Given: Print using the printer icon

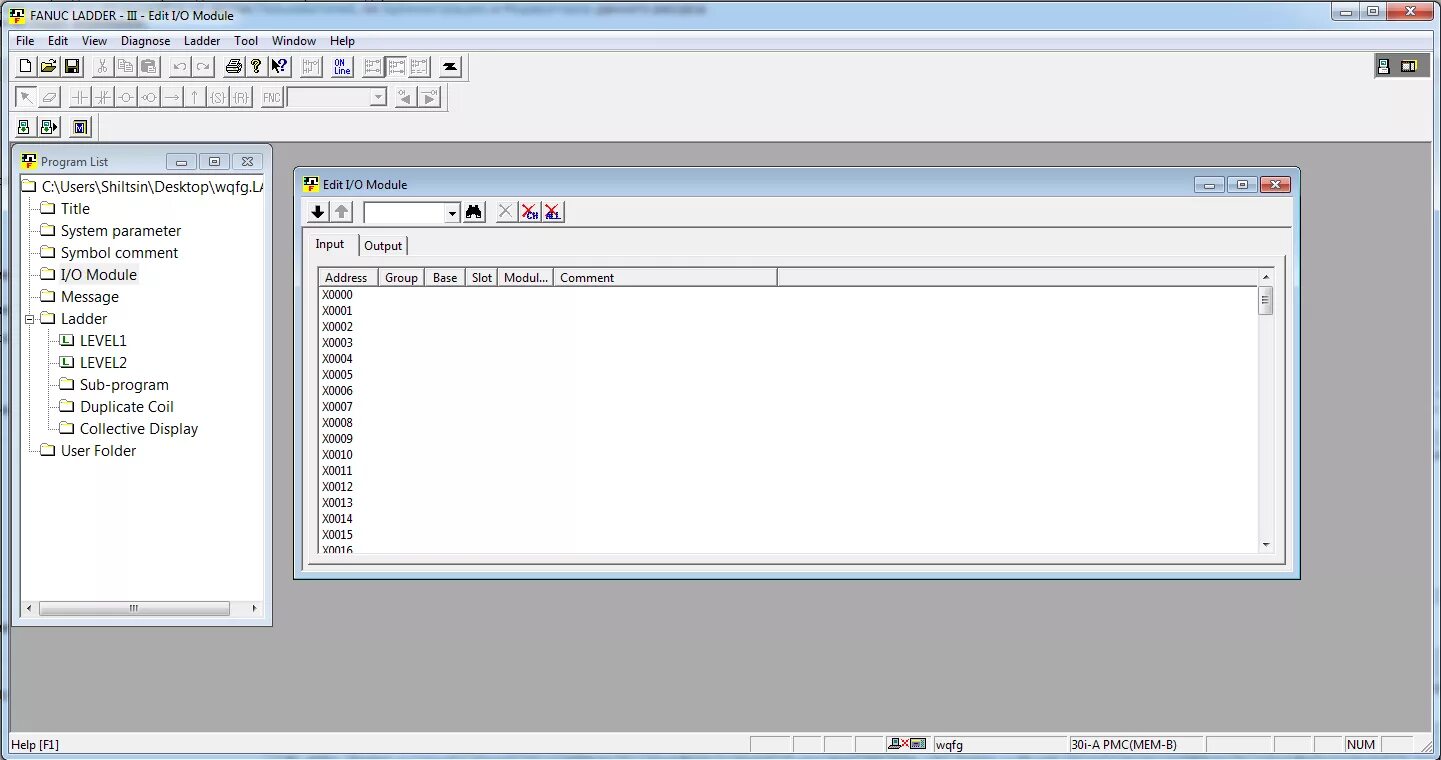Looking at the screenshot, I should pyautogui.click(x=233, y=67).
